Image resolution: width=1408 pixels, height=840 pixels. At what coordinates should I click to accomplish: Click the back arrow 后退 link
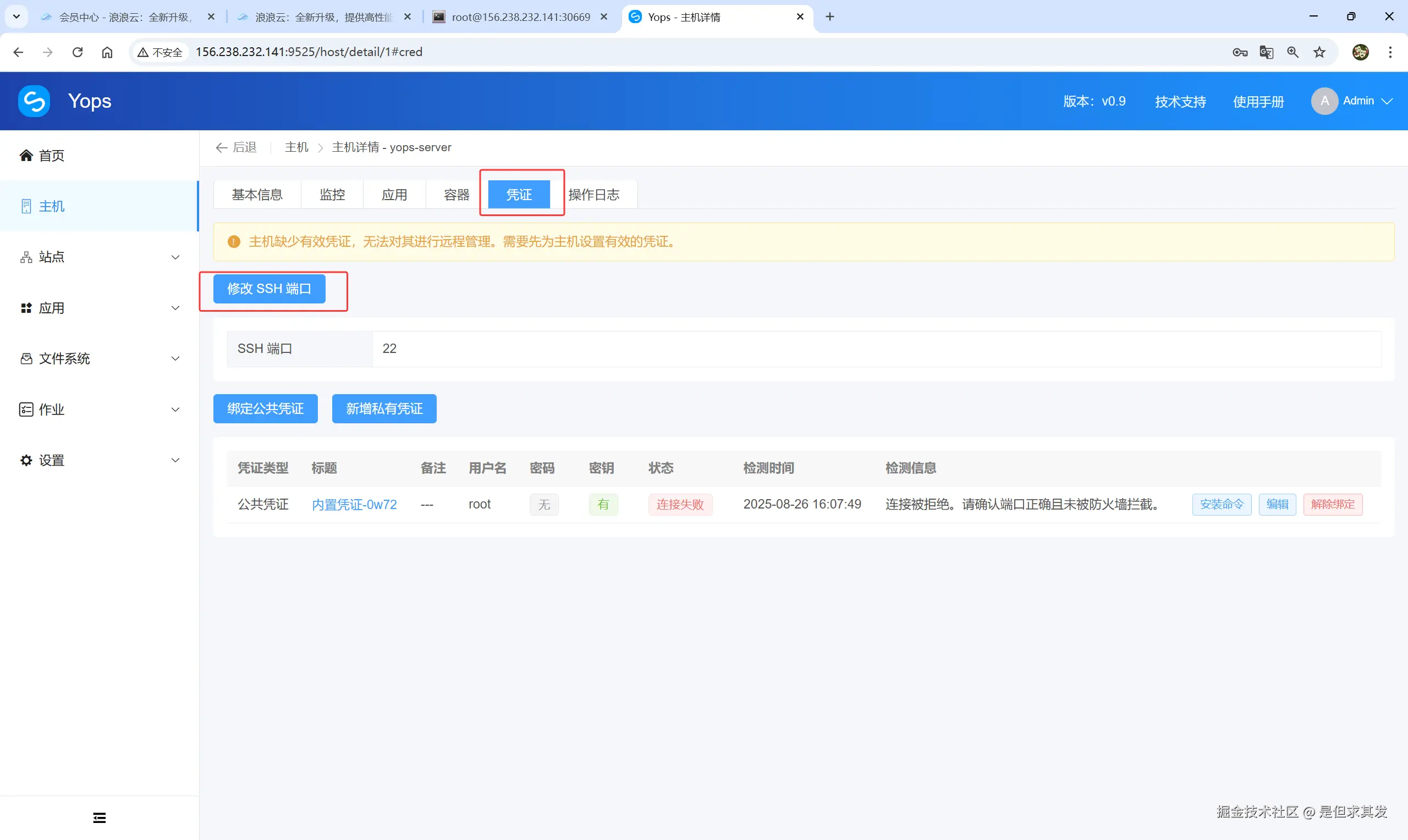(236, 147)
